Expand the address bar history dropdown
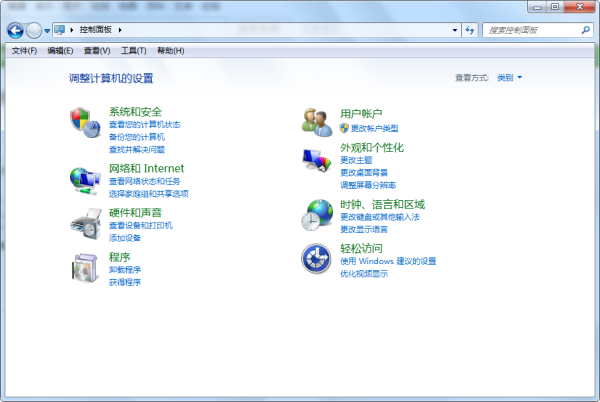The image size is (600, 402). pyautogui.click(x=455, y=30)
